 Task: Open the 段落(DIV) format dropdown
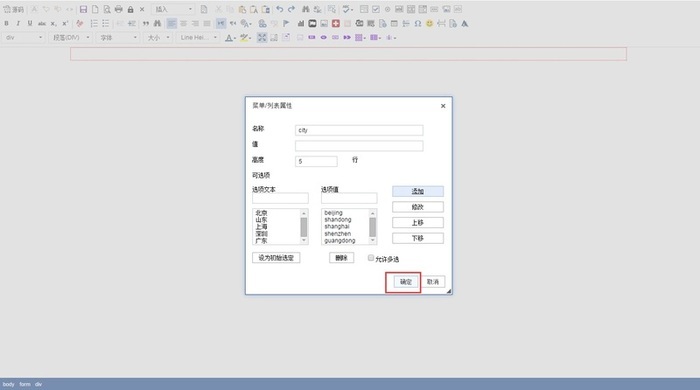(x=71, y=38)
